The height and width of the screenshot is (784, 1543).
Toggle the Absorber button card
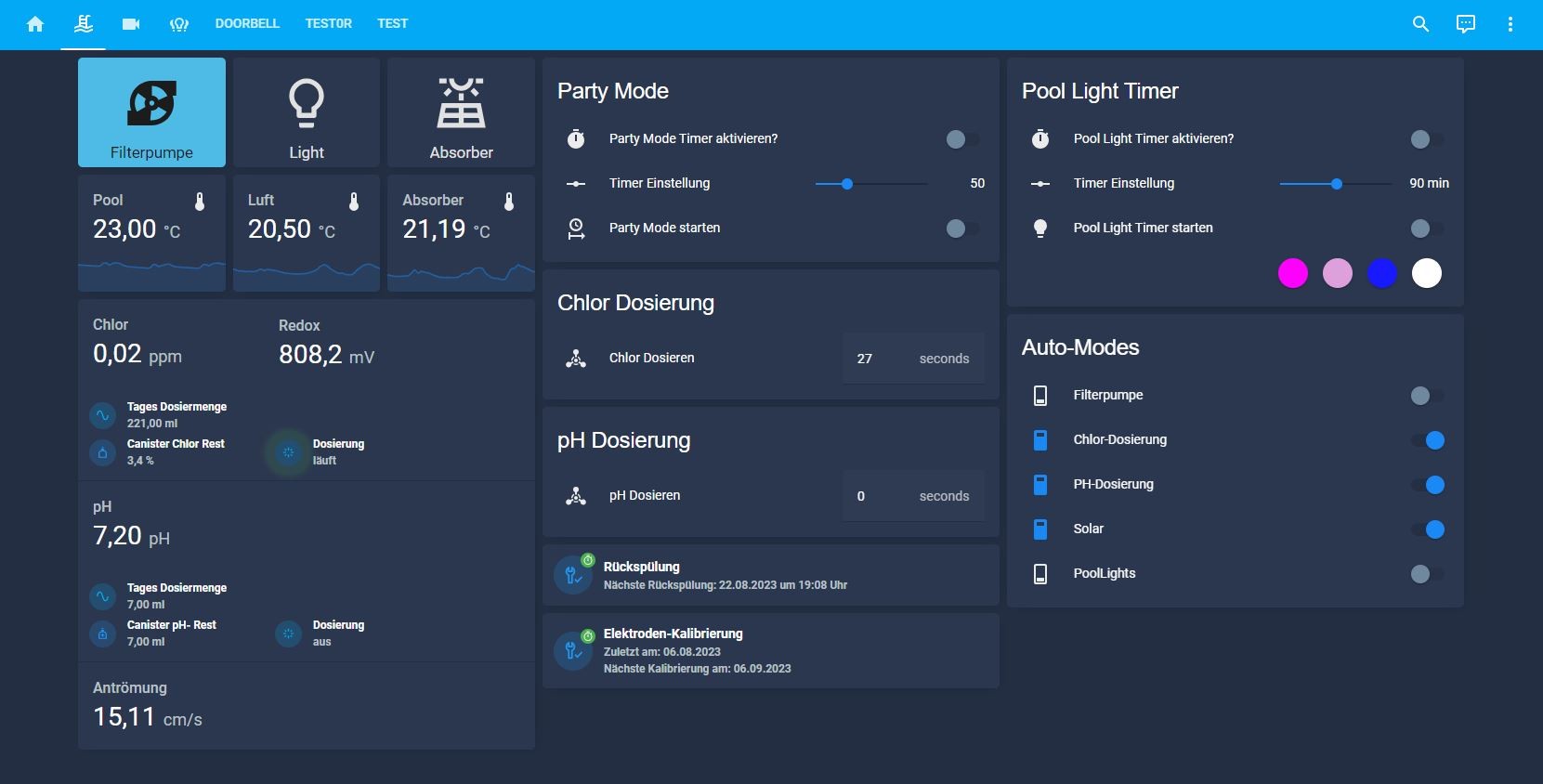[x=461, y=112]
